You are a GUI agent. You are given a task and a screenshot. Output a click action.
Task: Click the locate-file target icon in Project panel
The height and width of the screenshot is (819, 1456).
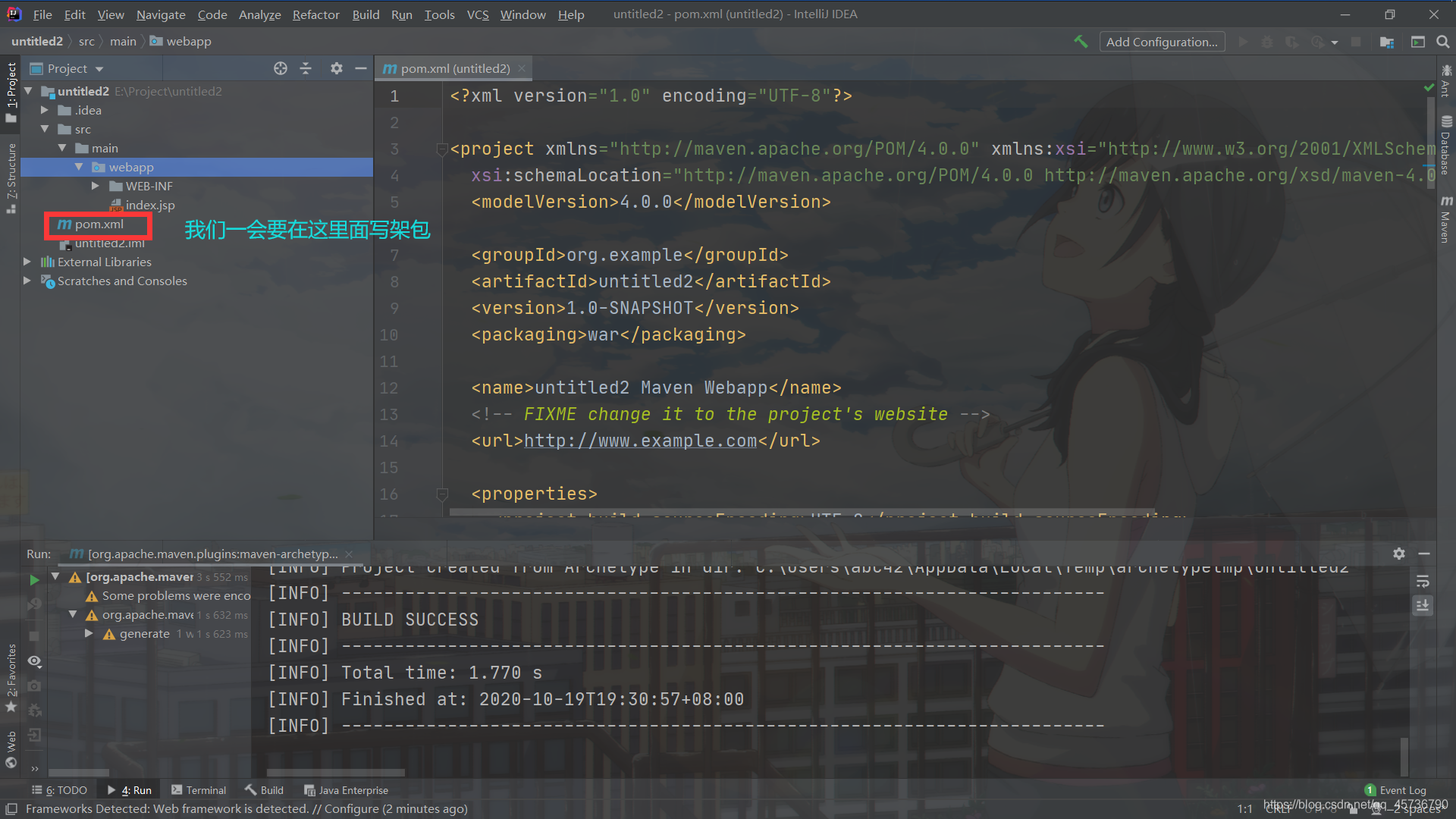(x=281, y=68)
